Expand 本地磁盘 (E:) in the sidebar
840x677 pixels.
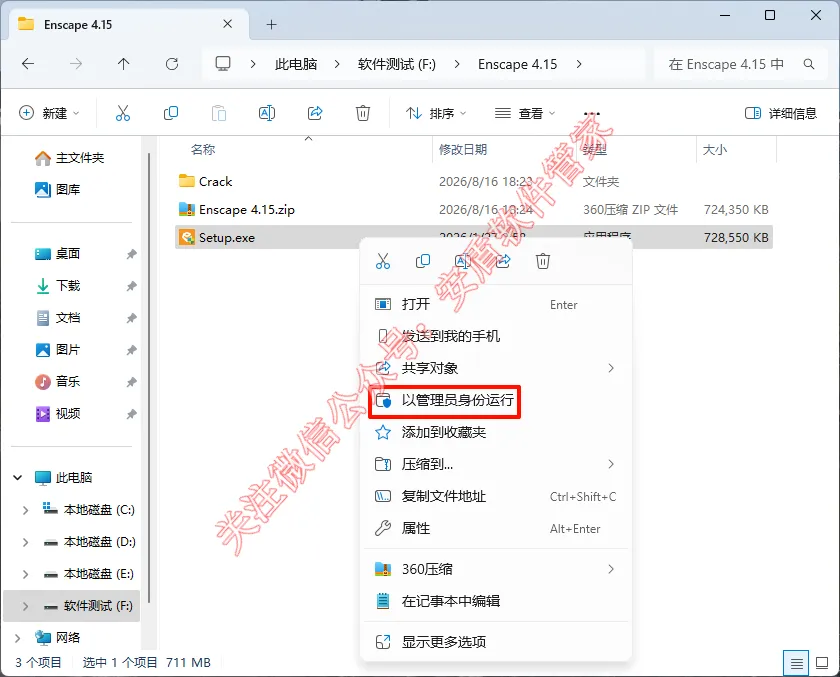coord(25,574)
